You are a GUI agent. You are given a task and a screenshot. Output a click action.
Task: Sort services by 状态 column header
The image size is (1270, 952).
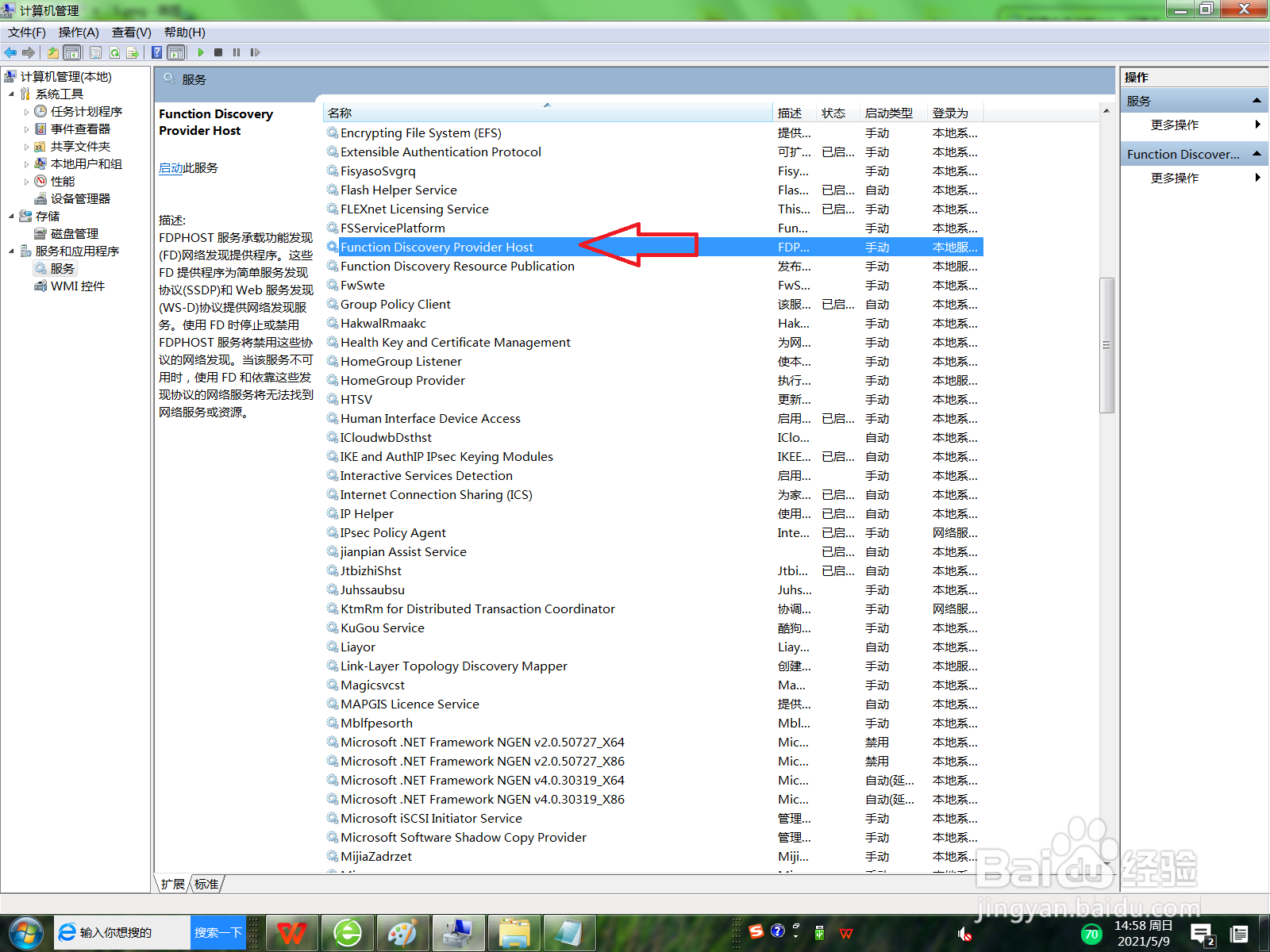[x=838, y=113]
